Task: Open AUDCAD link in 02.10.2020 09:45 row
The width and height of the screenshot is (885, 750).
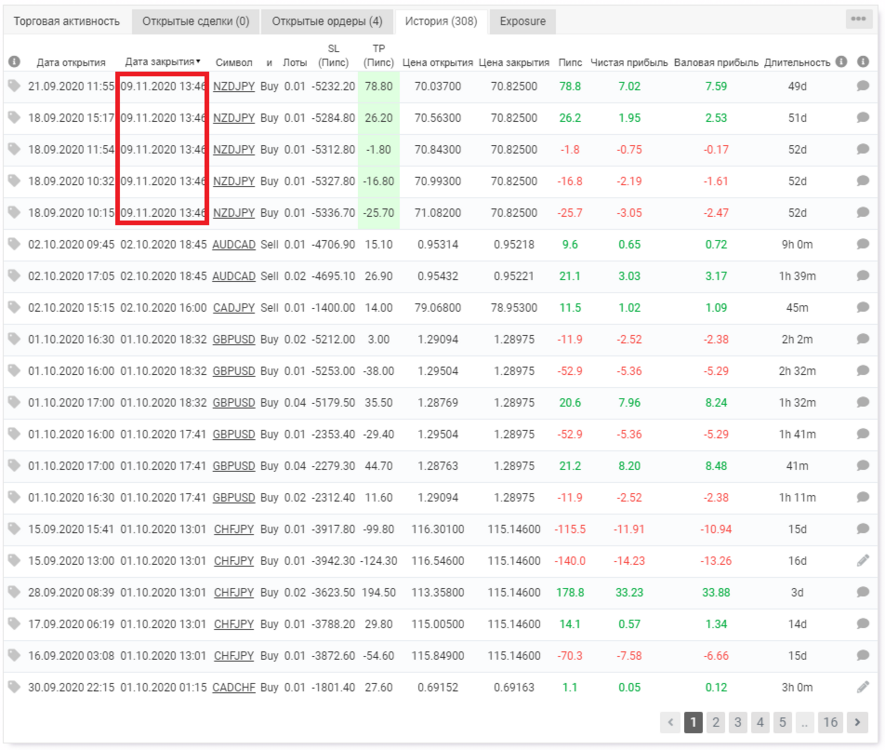Action: (234, 244)
